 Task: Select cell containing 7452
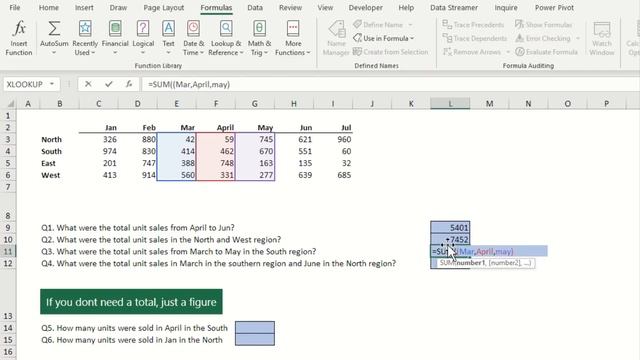450,239
